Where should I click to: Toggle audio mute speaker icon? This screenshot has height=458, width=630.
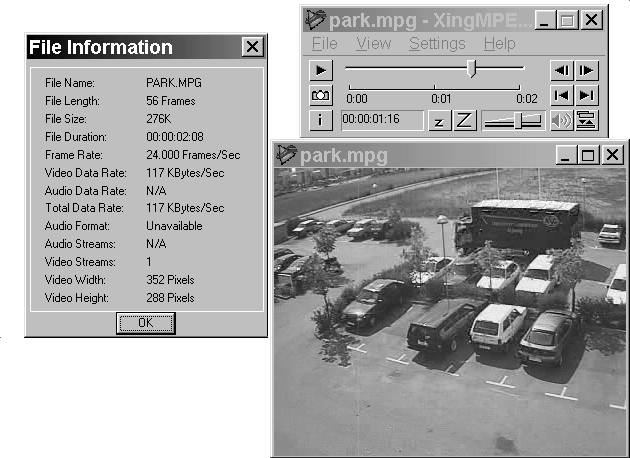562,121
